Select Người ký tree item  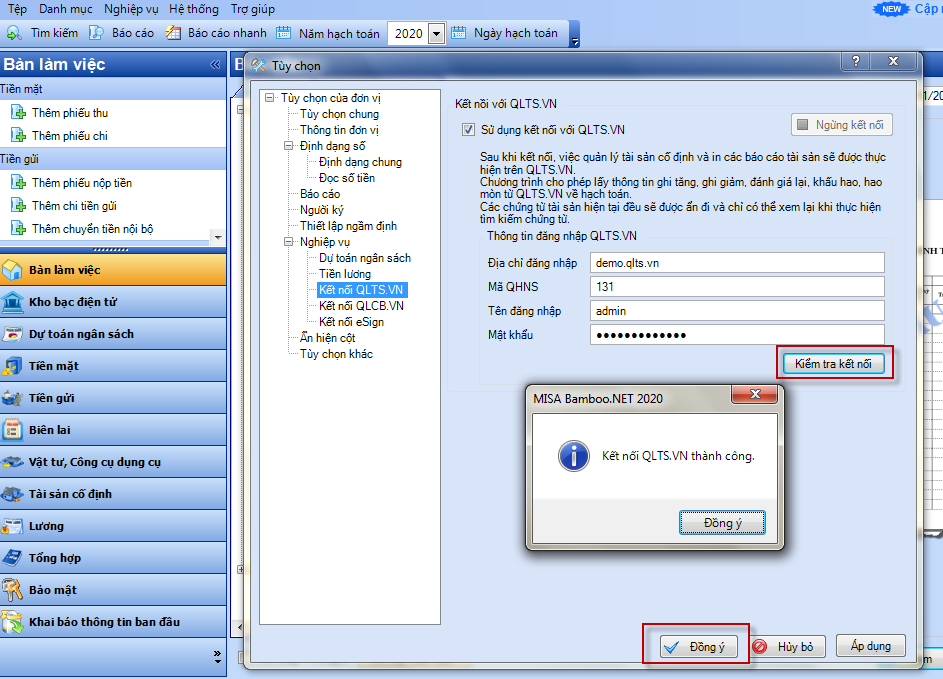pos(322,210)
